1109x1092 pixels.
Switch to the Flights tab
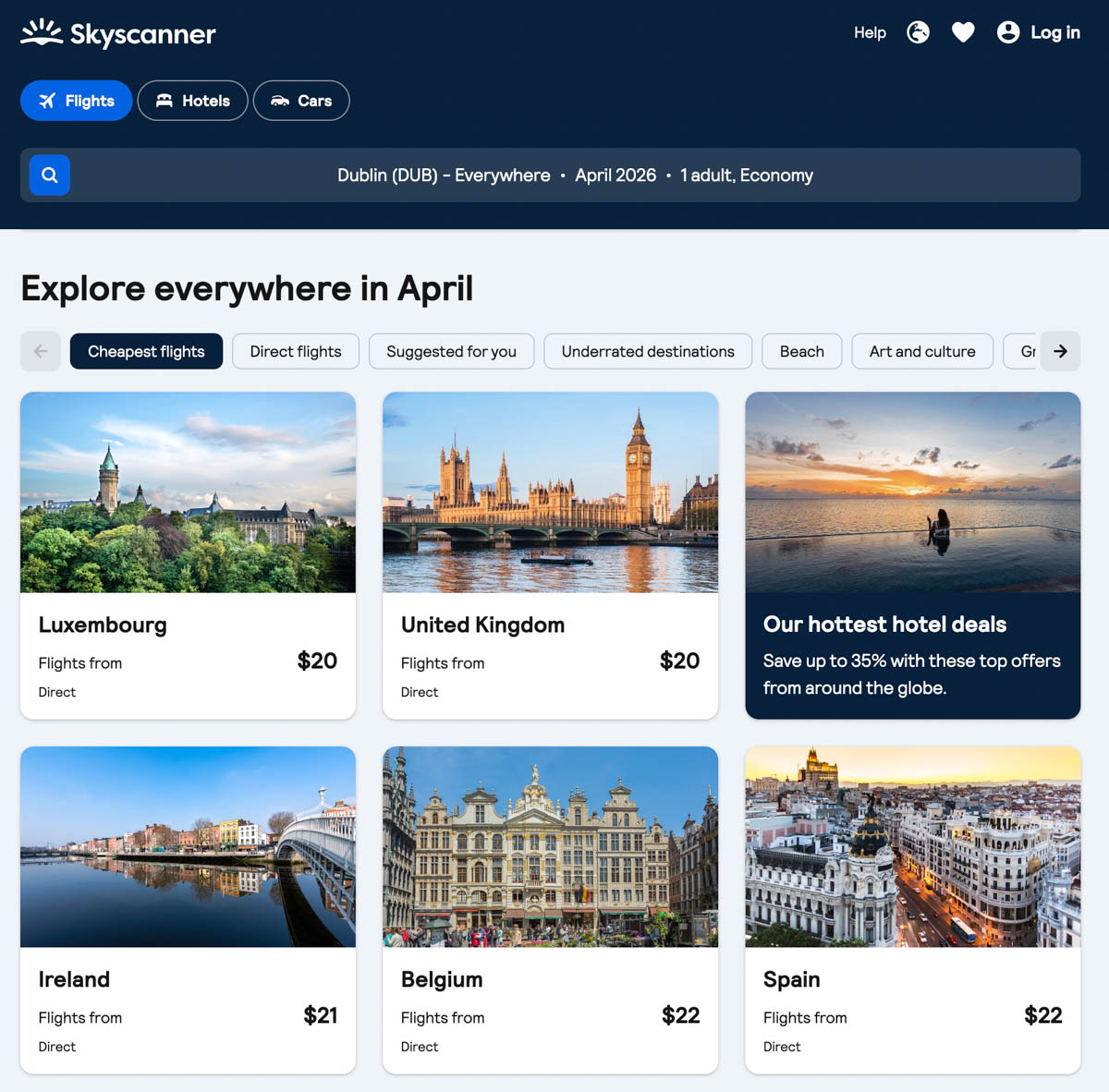[x=77, y=101]
